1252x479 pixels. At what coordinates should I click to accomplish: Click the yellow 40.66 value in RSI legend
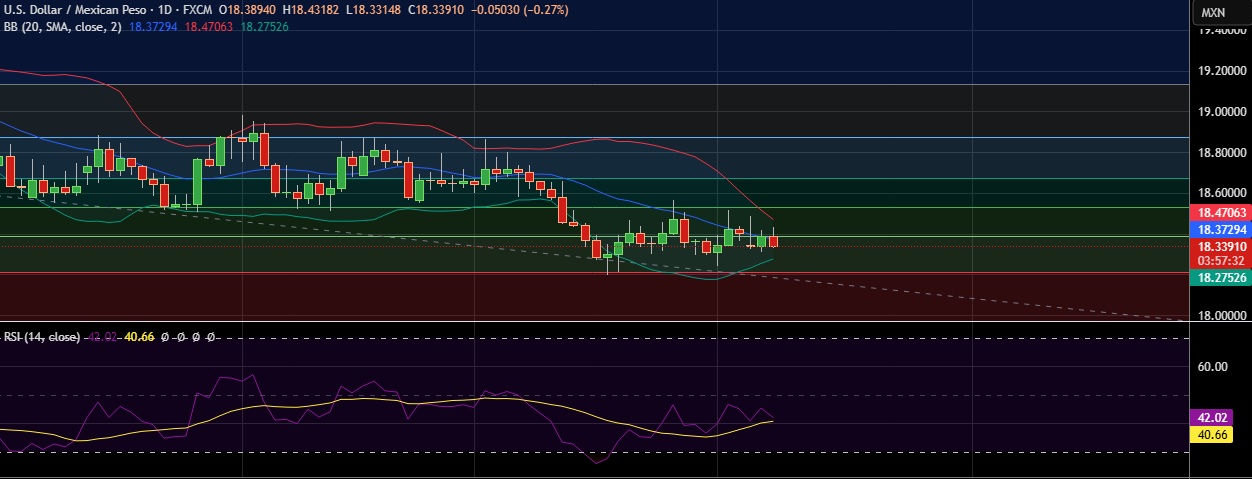[138, 337]
